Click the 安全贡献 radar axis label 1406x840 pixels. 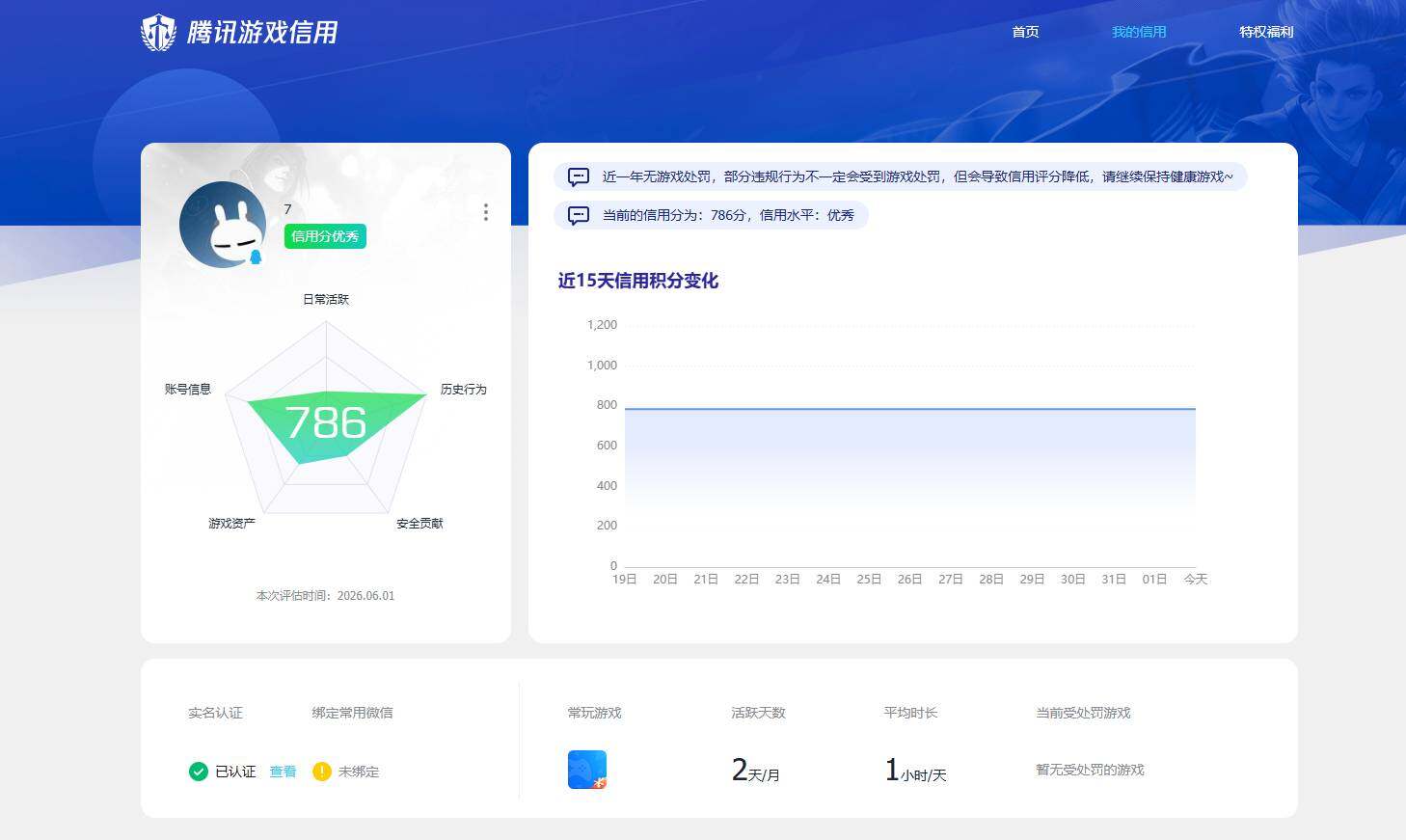(x=420, y=523)
